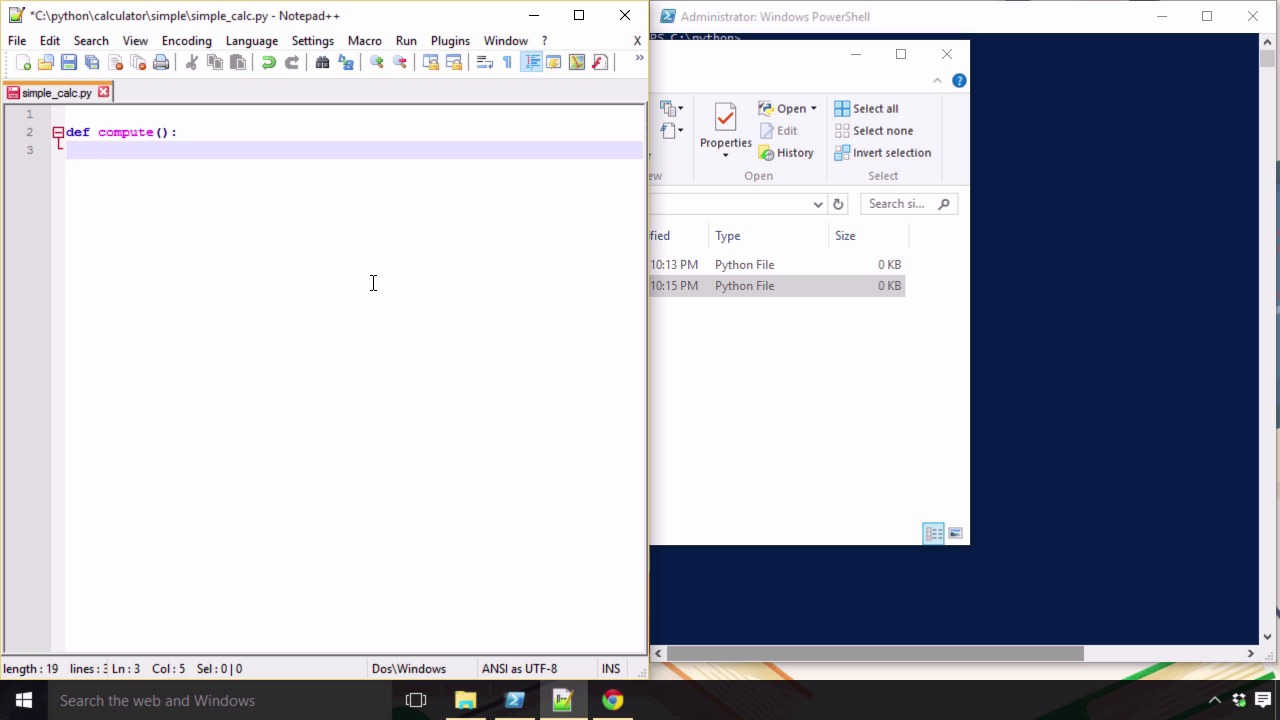This screenshot has width=1280, height=720.
Task: Click the Copy toolbar icon
Action: click(x=215, y=62)
